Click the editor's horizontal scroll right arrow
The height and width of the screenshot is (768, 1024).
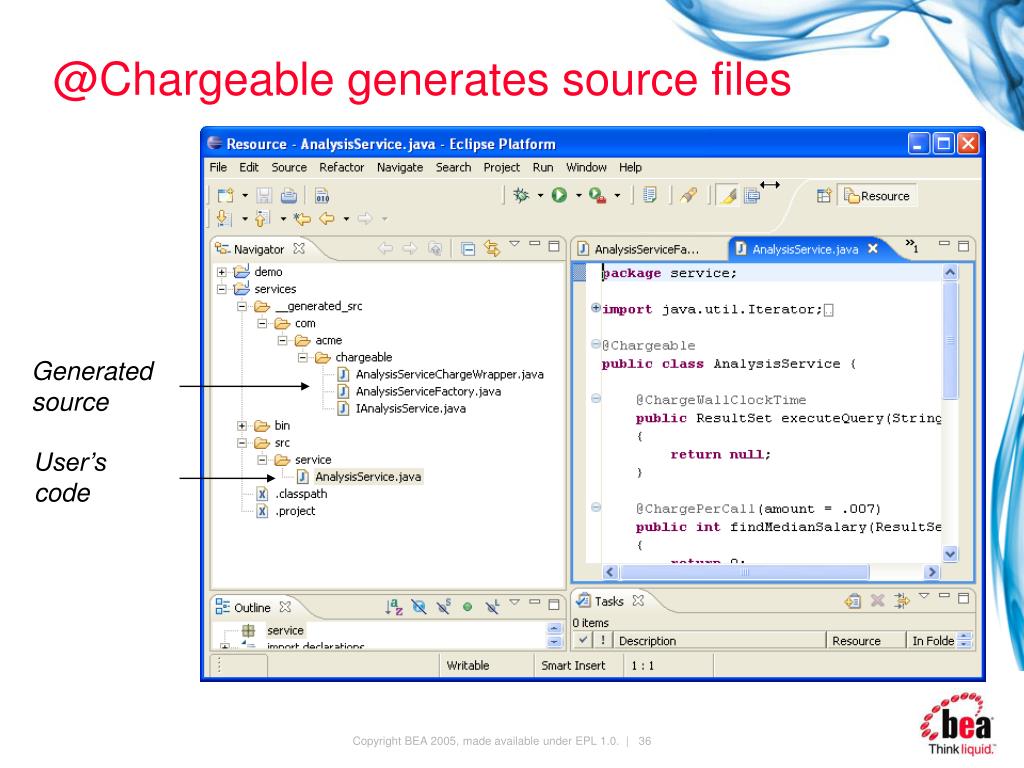pyautogui.click(x=932, y=572)
